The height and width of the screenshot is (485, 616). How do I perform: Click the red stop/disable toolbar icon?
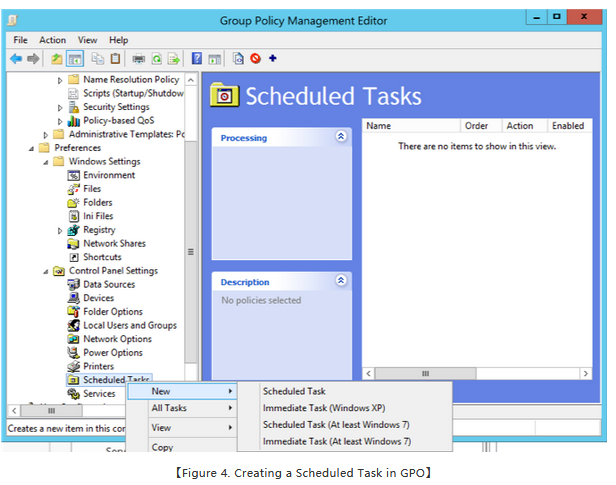255,59
